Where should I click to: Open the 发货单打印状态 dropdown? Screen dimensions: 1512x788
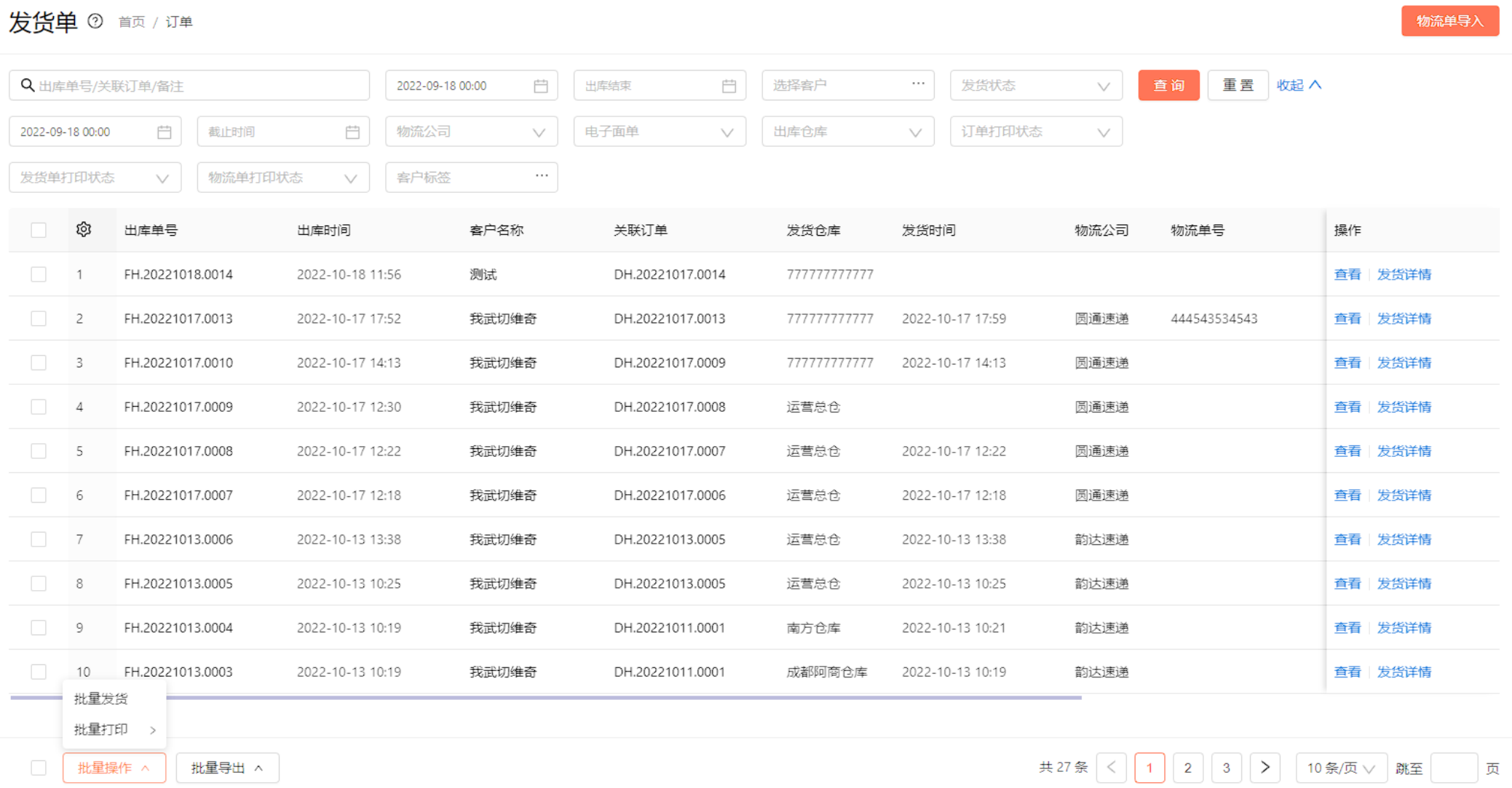95,178
